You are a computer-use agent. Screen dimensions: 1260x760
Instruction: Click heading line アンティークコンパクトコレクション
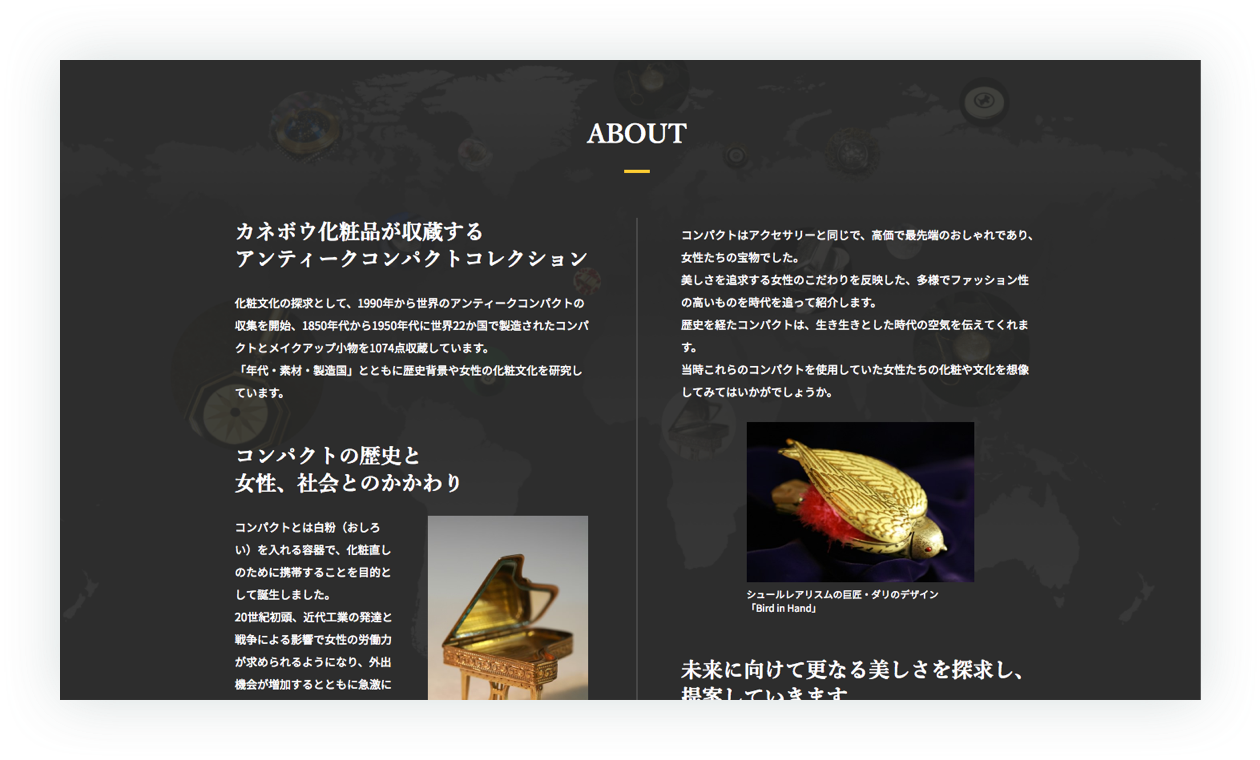pos(412,258)
